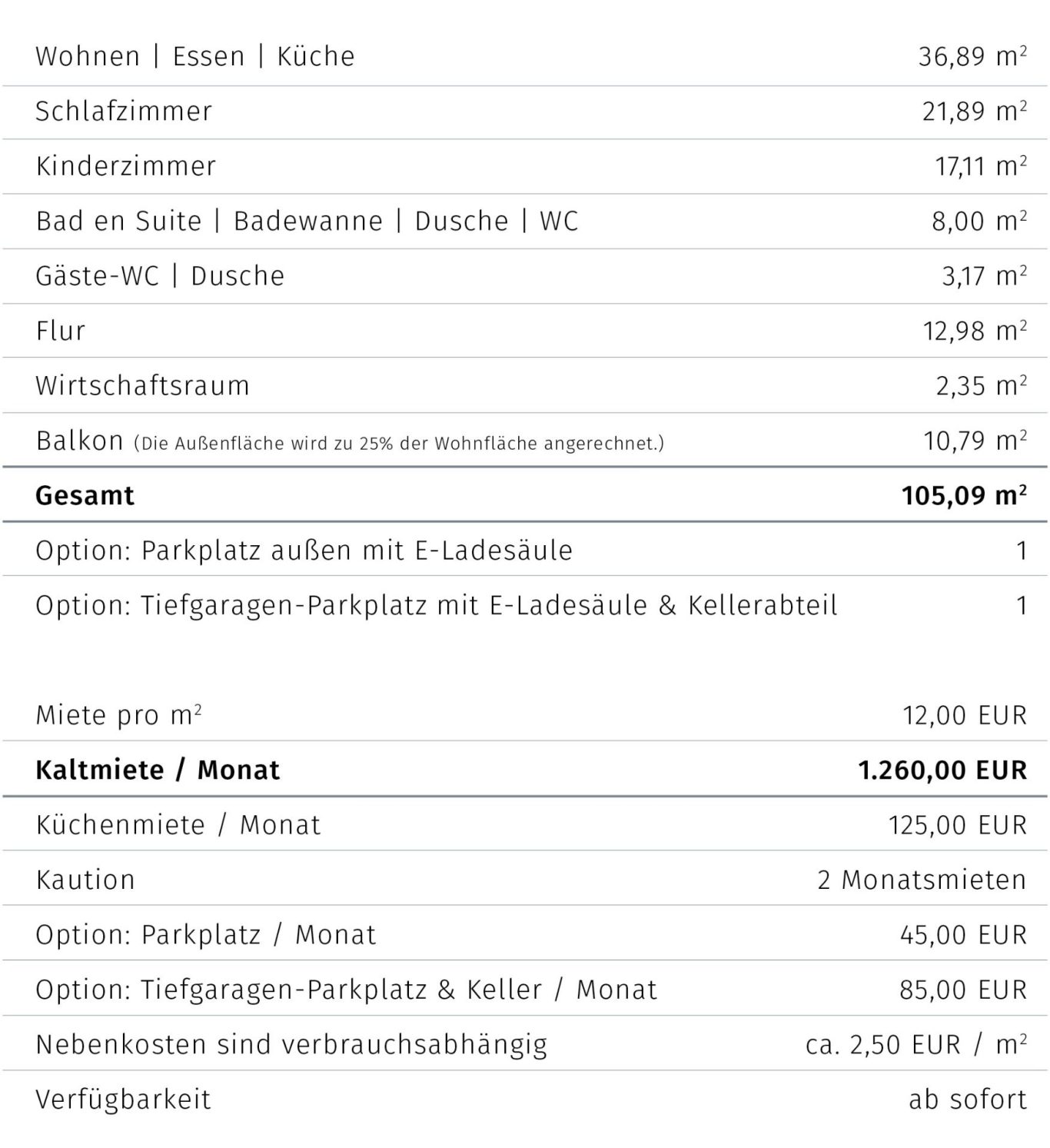The image size is (1050, 1148).
Task: Select the Kaution value 2 Monatsmieten
Action: click(x=922, y=880)
